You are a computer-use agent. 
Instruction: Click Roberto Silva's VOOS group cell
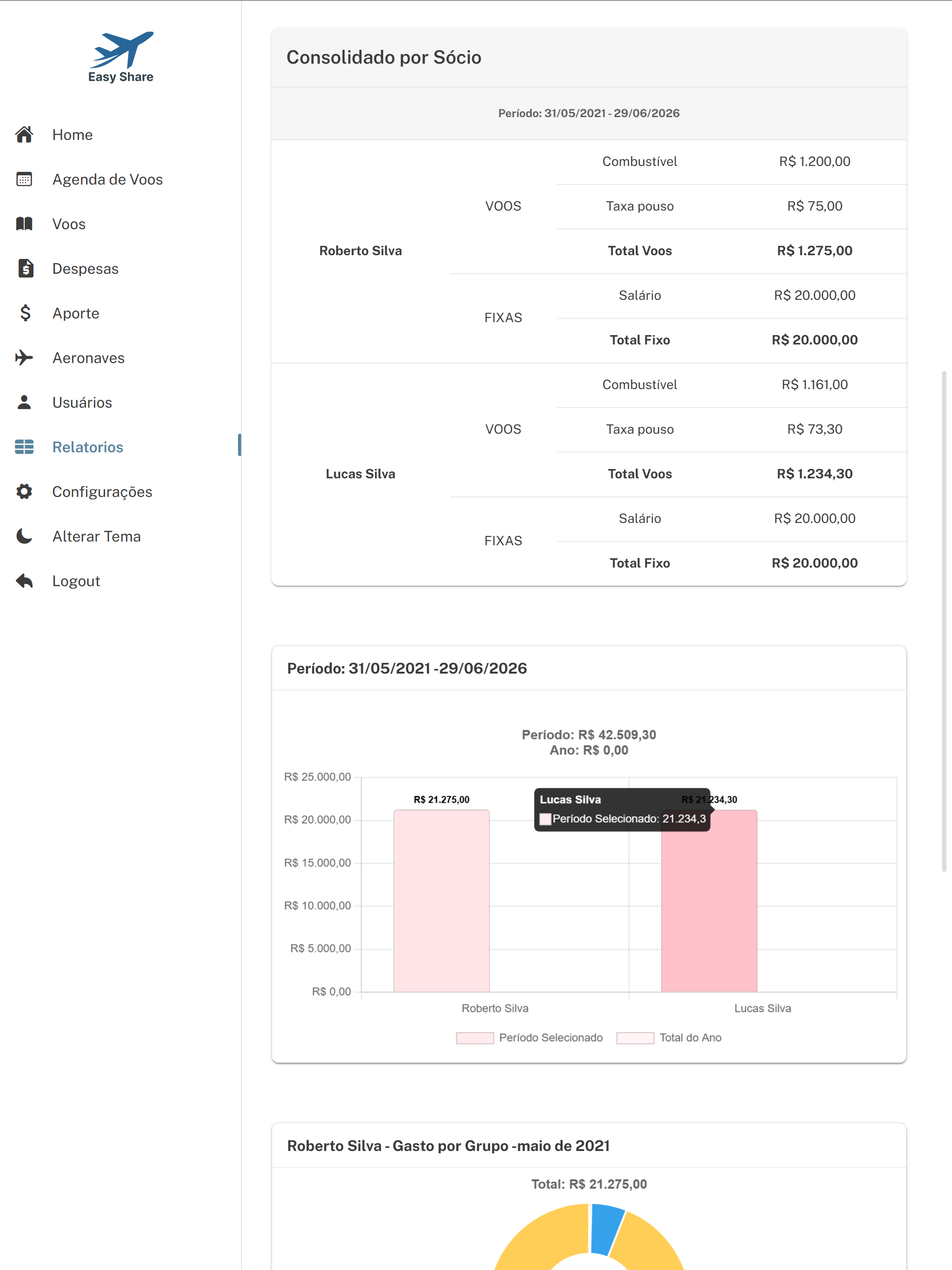(503, 206)
